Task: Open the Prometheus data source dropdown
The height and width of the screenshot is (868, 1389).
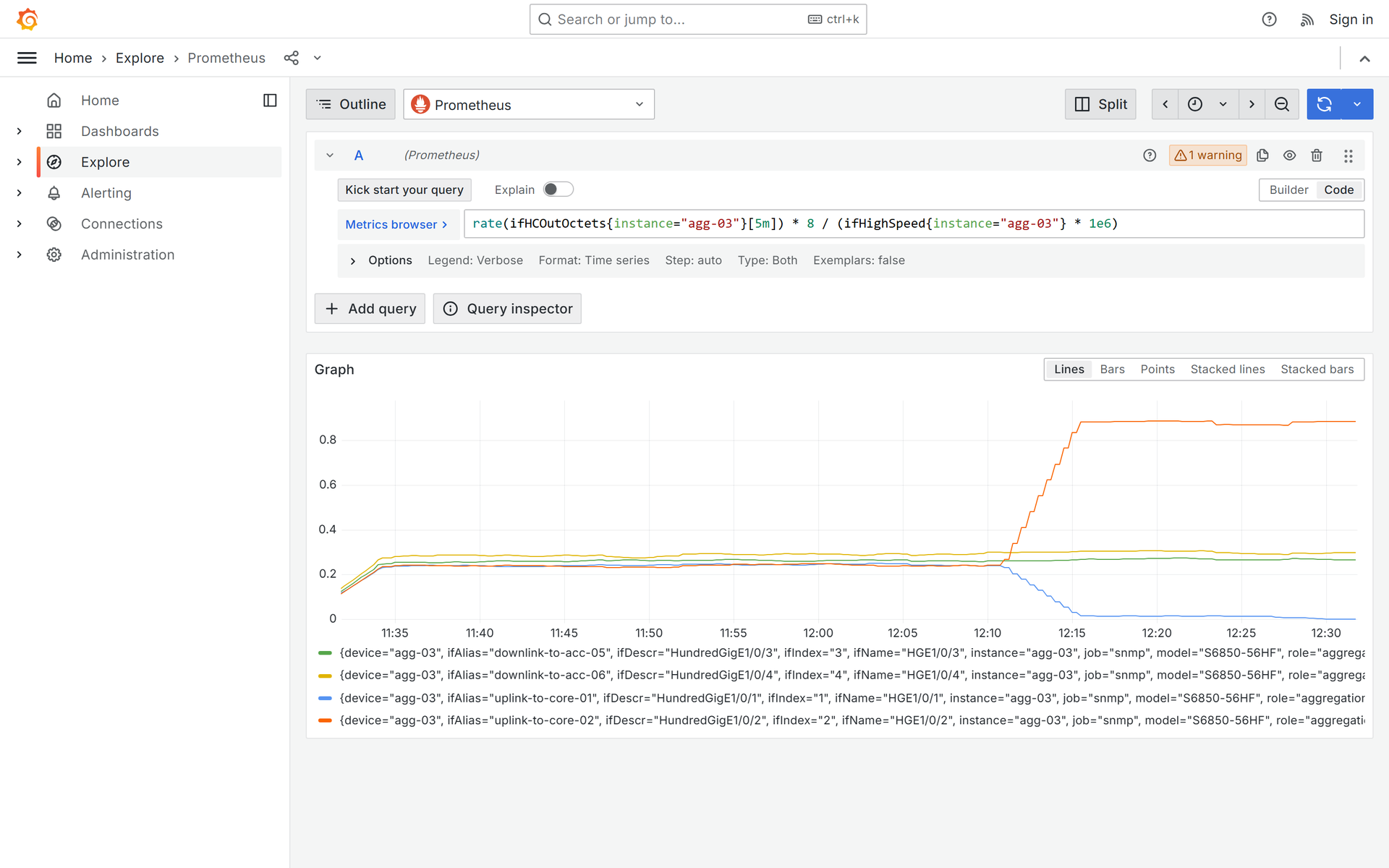Action: point(529,104)
